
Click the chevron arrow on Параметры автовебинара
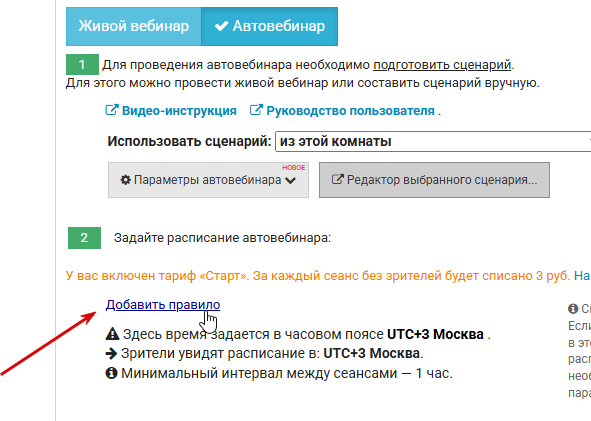tap(291, 181)
